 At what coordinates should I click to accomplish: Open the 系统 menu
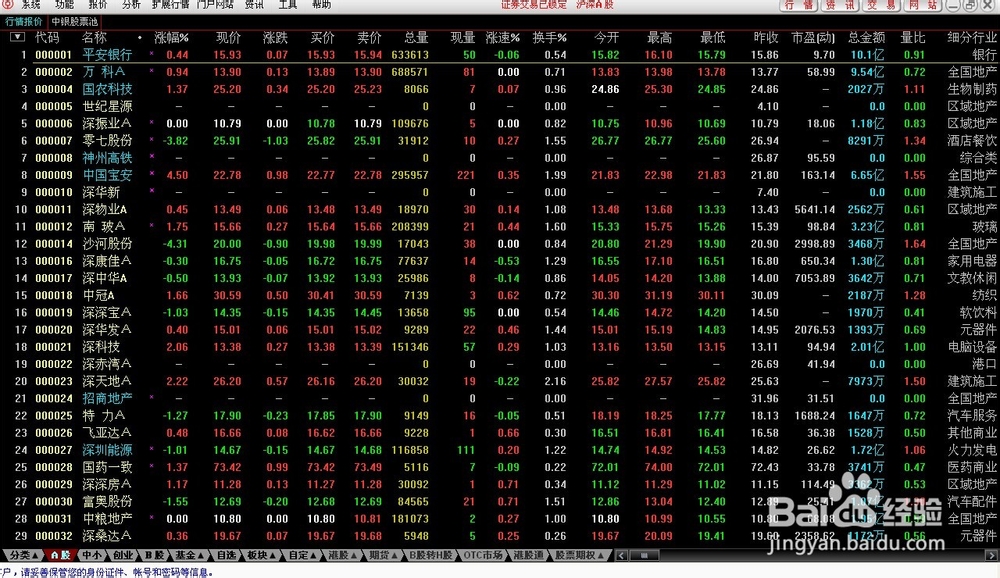pos(31,4)
